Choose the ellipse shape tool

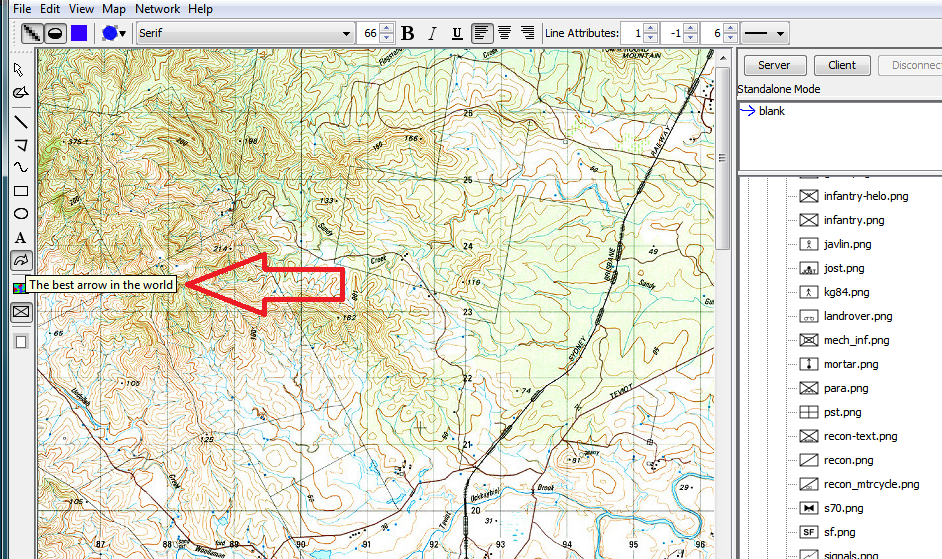20,214
